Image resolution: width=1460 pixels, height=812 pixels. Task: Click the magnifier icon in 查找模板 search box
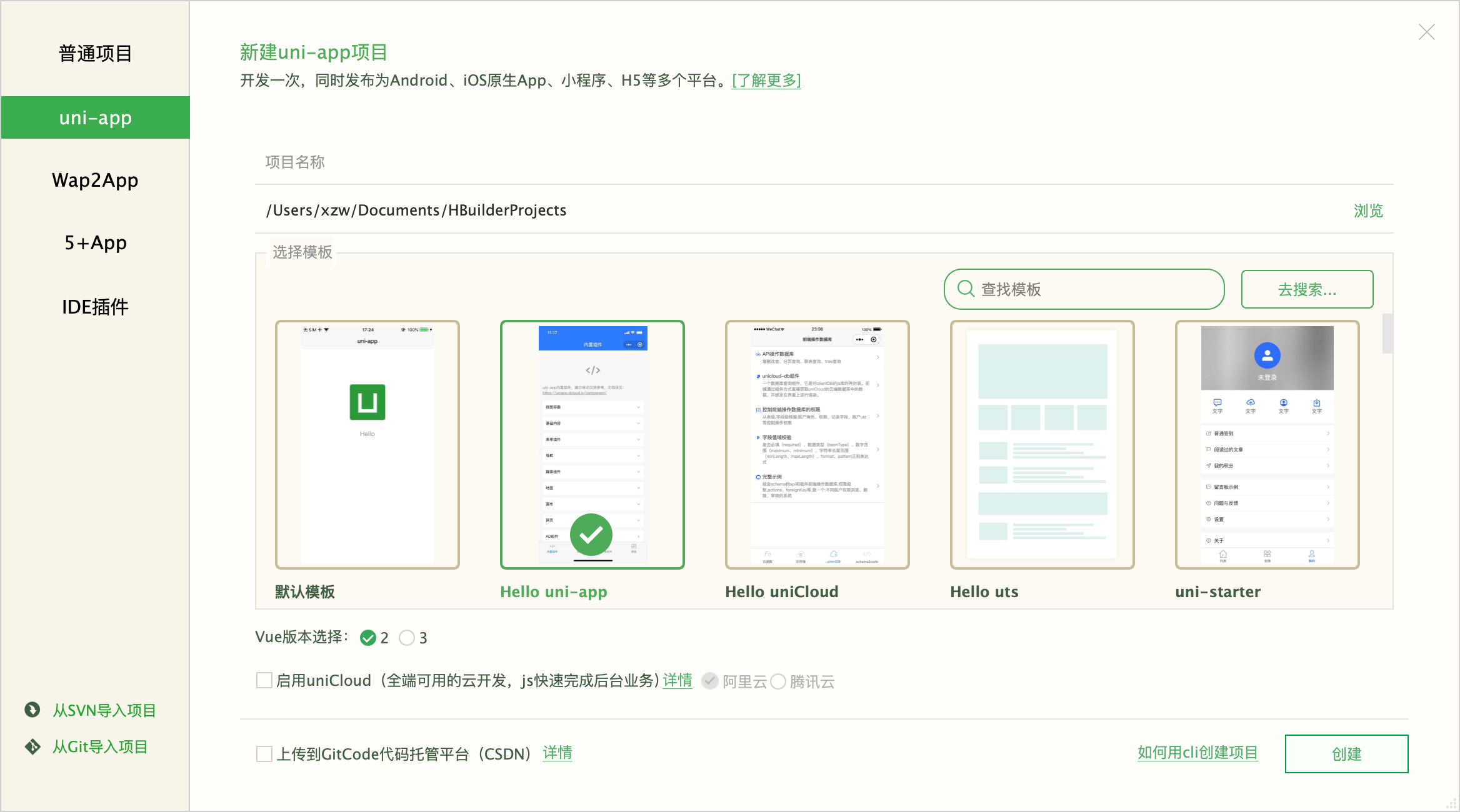coord(964,289)
